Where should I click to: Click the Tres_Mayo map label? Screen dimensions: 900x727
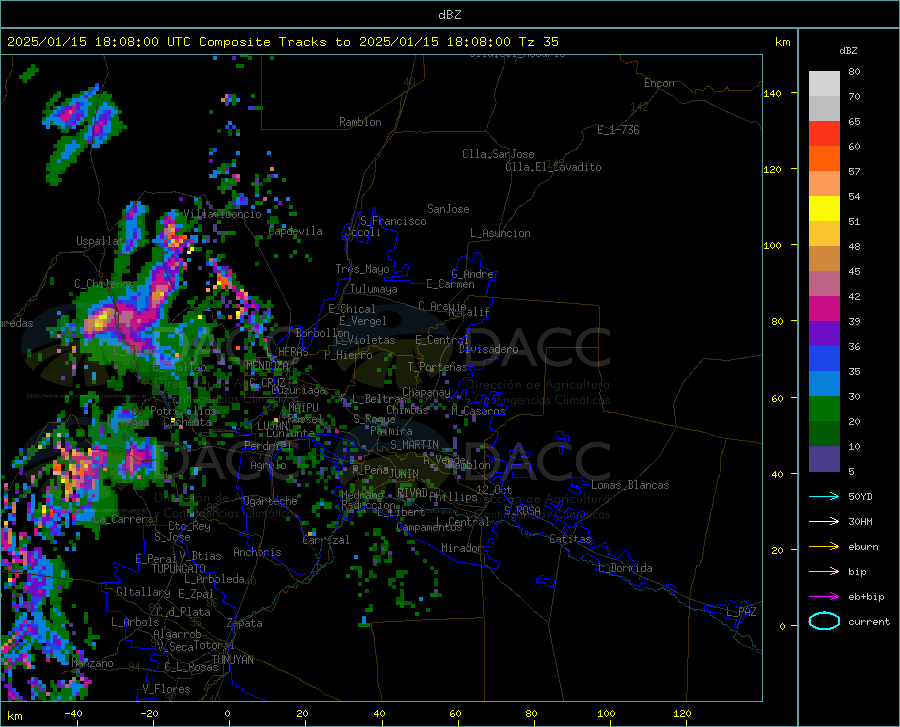click(362, 269)
